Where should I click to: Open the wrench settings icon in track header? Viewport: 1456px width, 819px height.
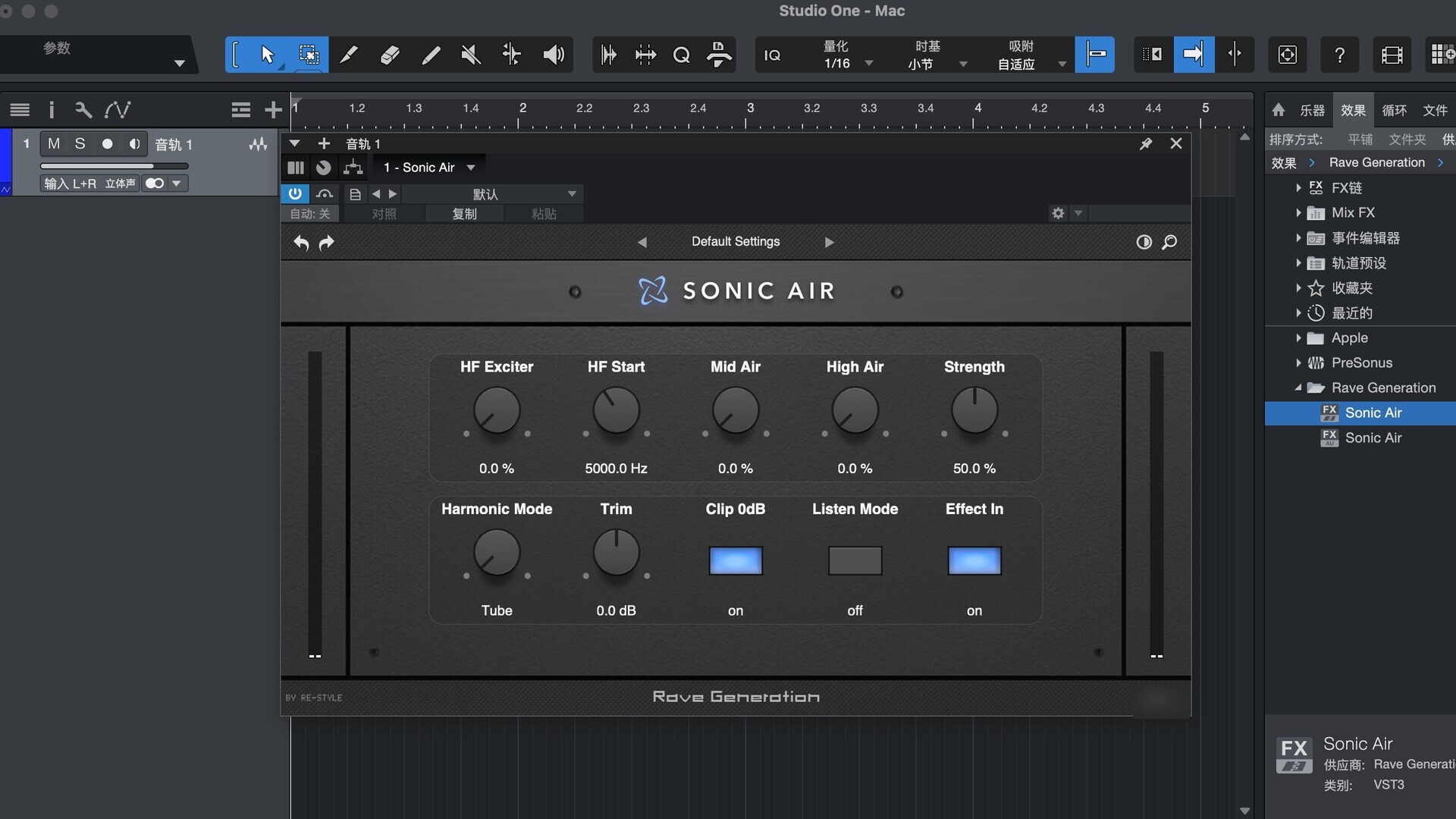click(x=83, y=110)
